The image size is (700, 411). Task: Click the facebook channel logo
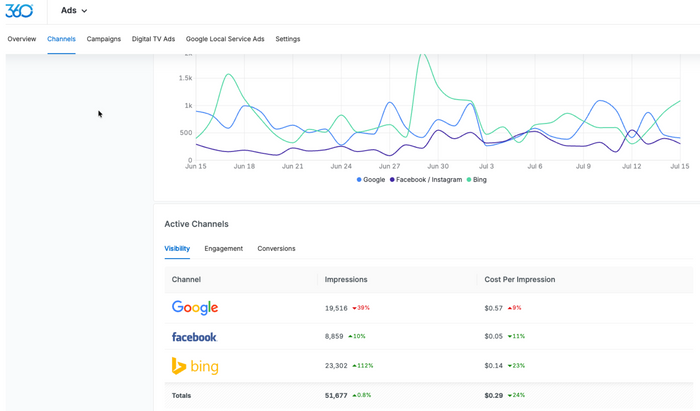(194, 337)
